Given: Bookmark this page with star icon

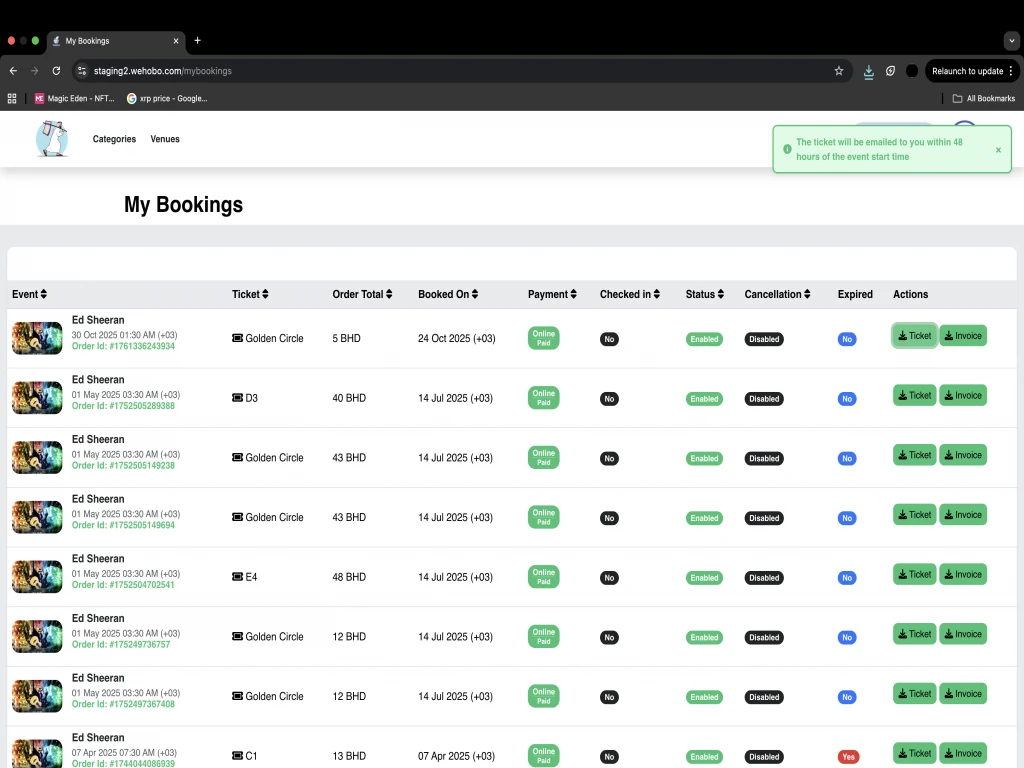Looking at the screenshot, I should [838, 71].
